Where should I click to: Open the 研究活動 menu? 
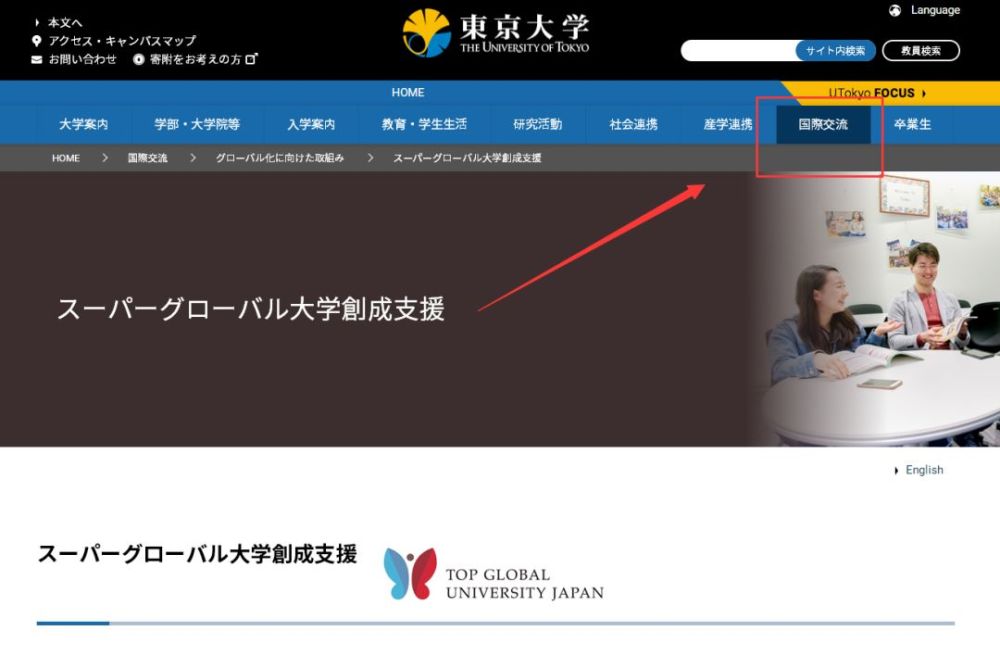click(538, 124)
